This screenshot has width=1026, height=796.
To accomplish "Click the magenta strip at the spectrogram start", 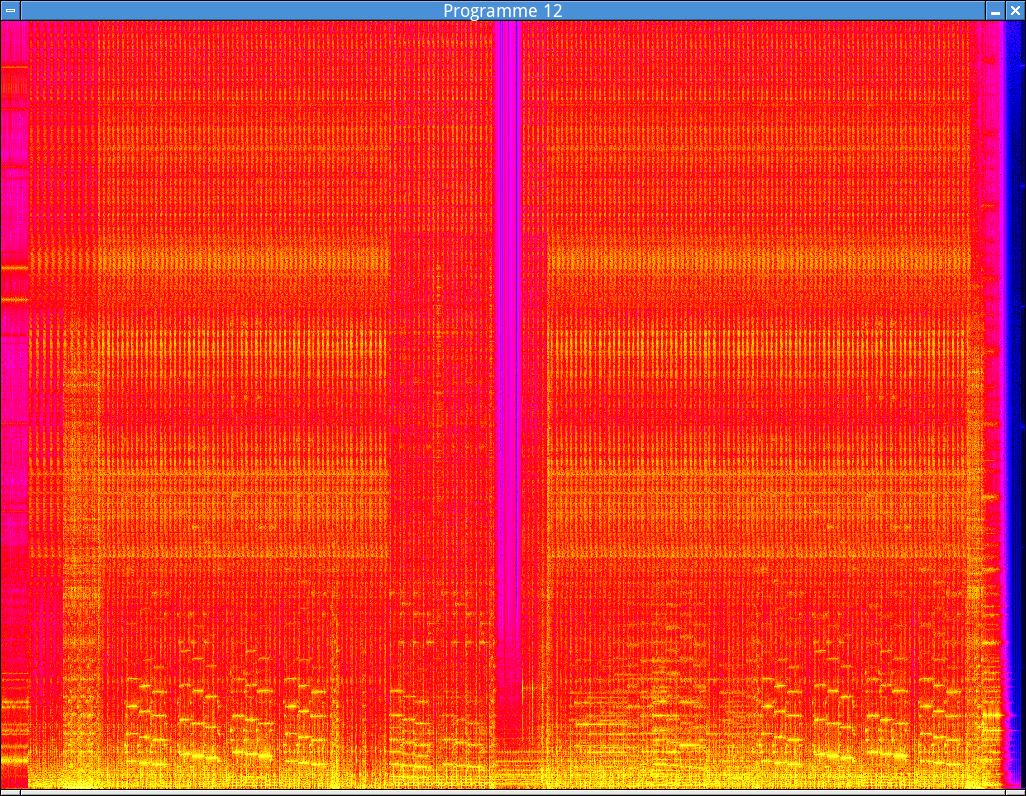I will [13, 400].
